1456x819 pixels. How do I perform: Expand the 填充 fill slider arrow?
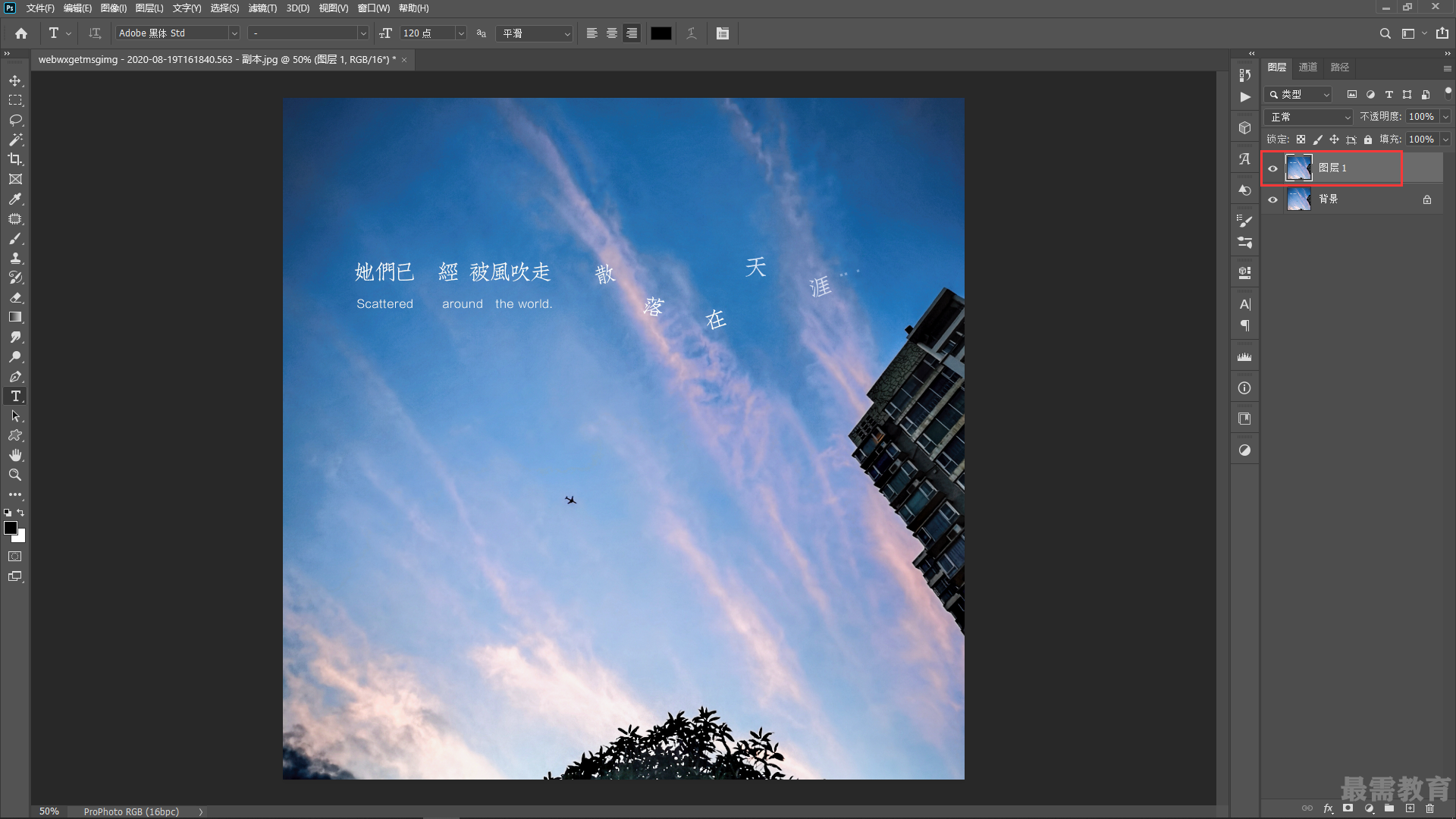pos(1445,140)
